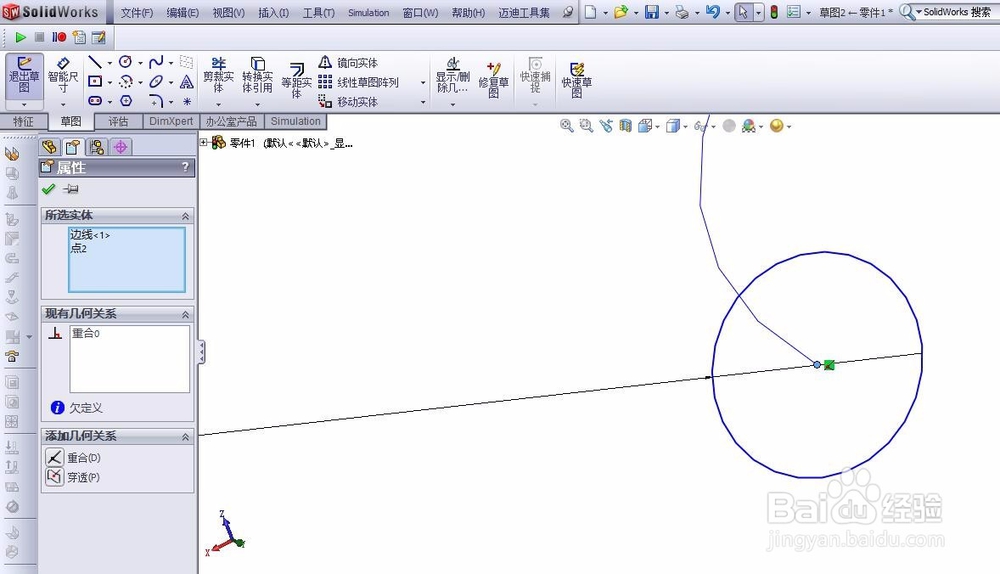
Task: Start macro with green play button
Action: click(20, 38)
